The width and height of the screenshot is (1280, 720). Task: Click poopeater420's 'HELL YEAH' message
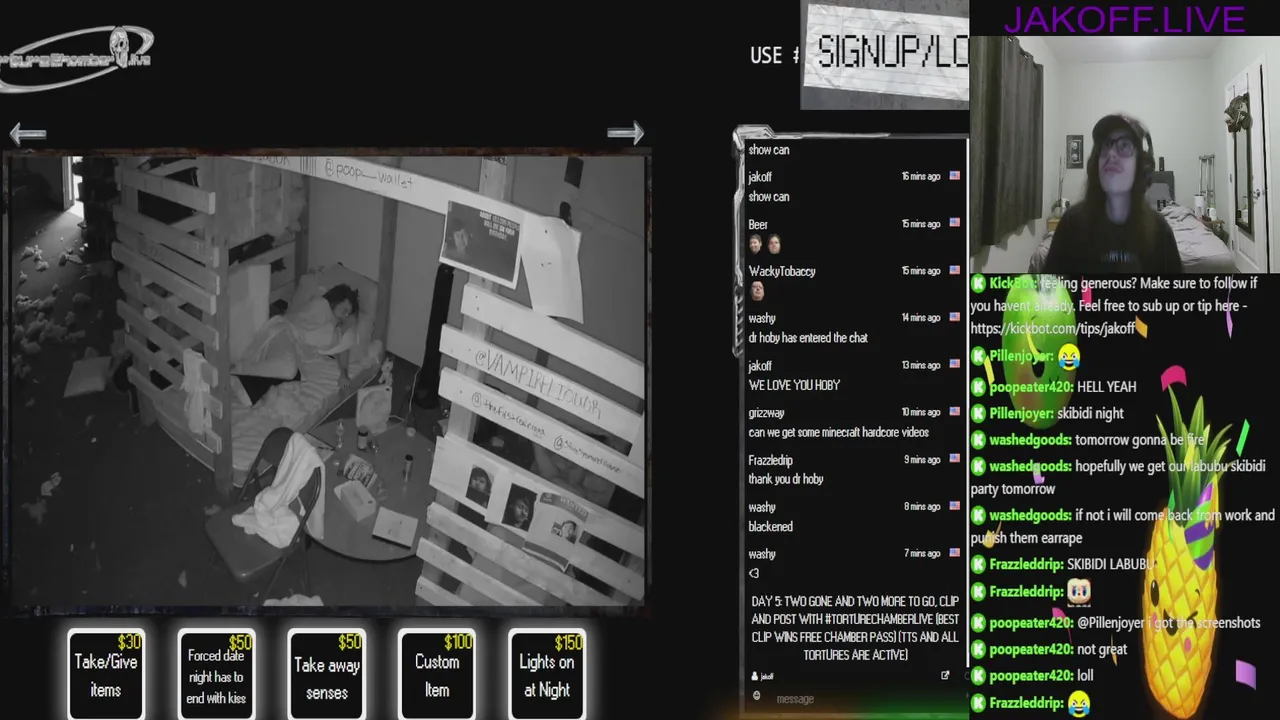[x=1106, y=387]
